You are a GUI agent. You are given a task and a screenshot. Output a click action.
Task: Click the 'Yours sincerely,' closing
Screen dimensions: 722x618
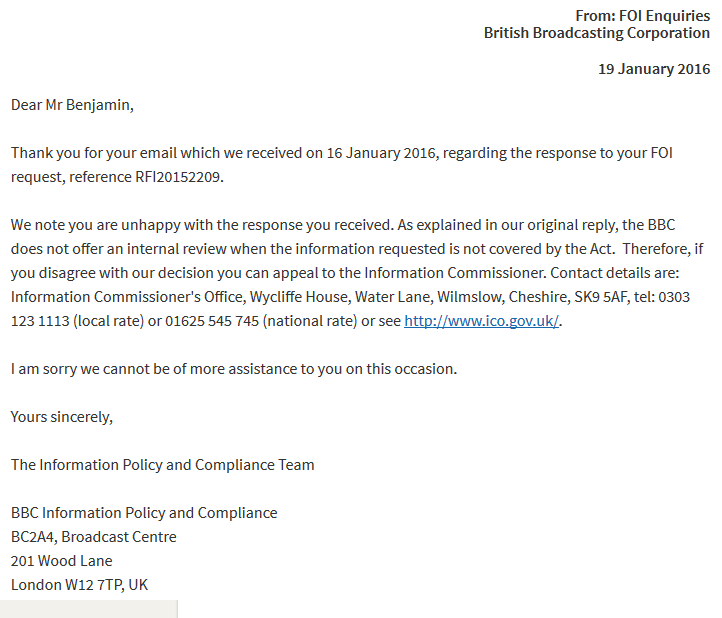62,417
